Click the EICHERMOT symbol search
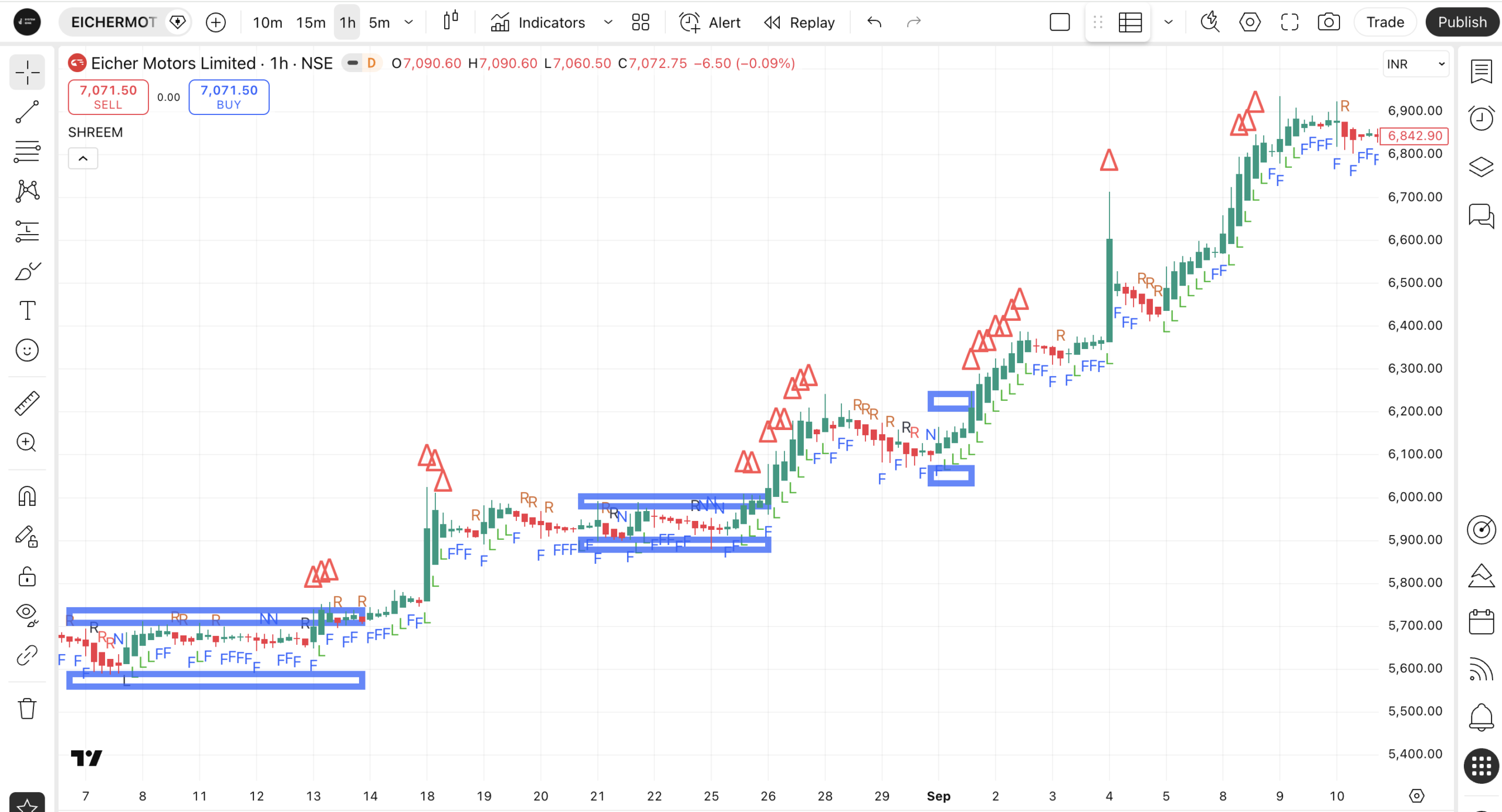 114,22
